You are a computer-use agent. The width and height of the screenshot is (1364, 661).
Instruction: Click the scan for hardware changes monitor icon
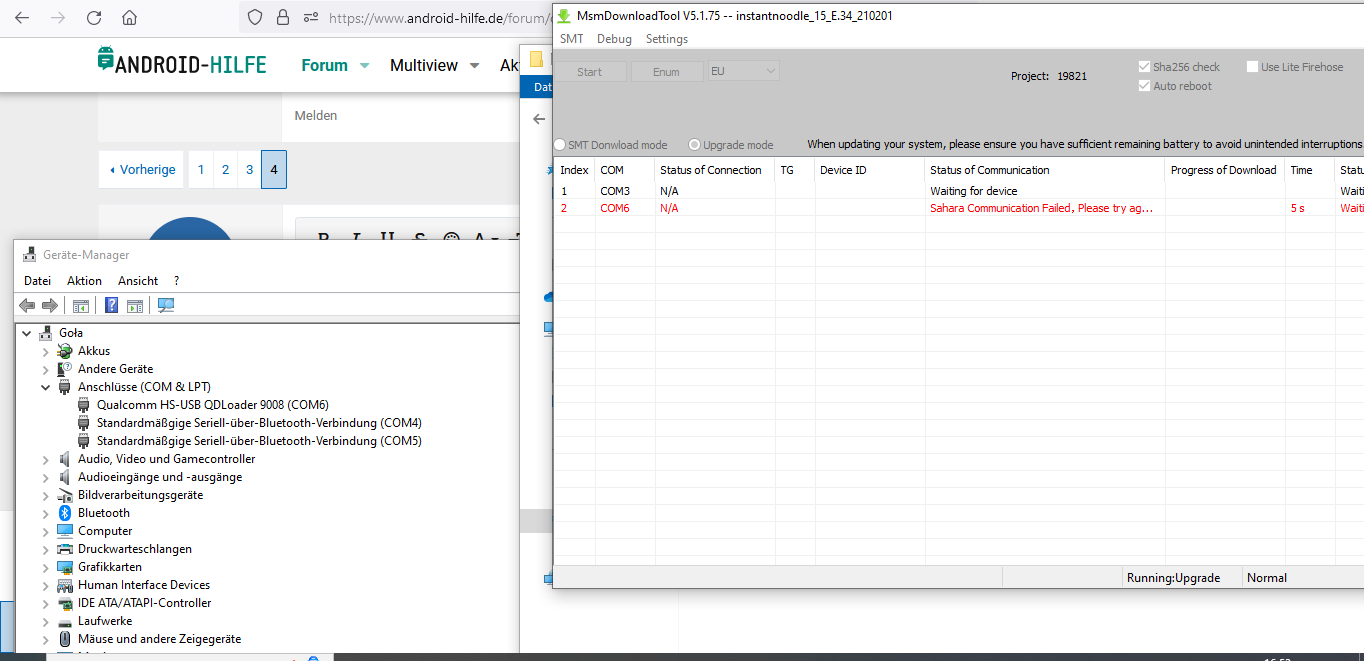point(166,305)
